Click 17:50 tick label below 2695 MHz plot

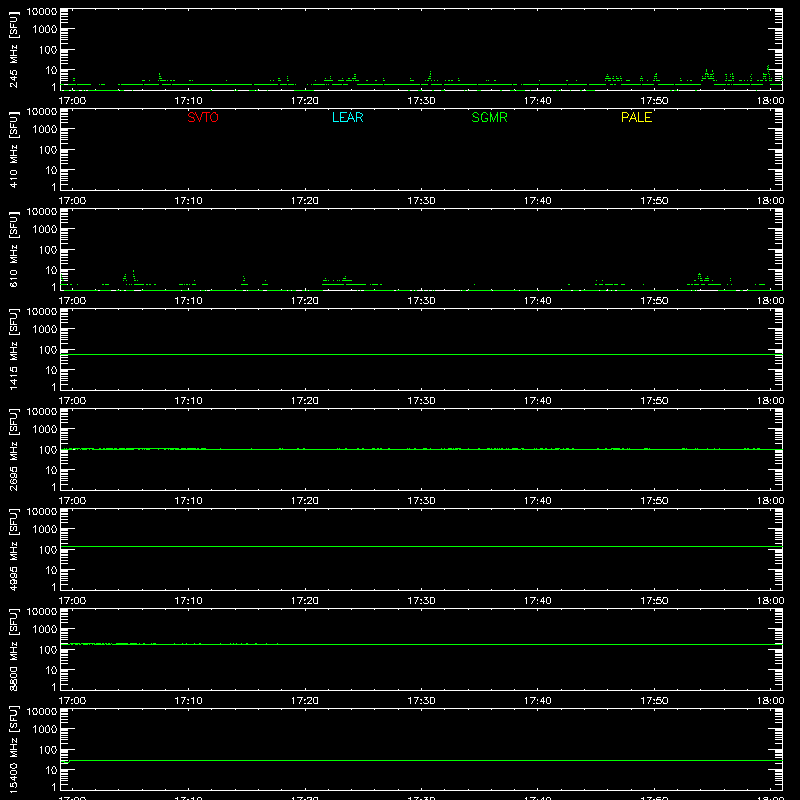pyautogui.click(x=654, y=501)
